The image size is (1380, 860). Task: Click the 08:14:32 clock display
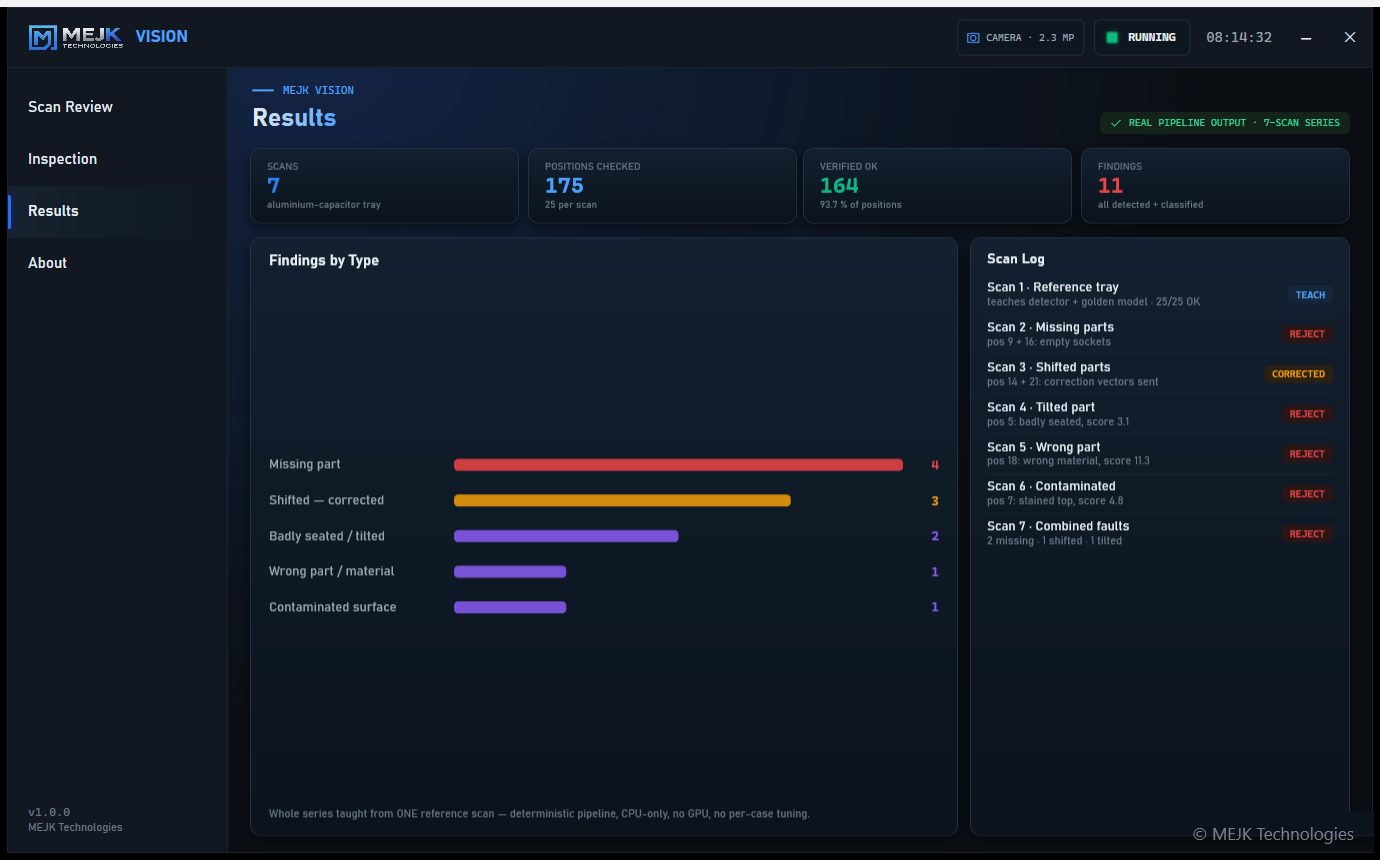click(1239, 38)
